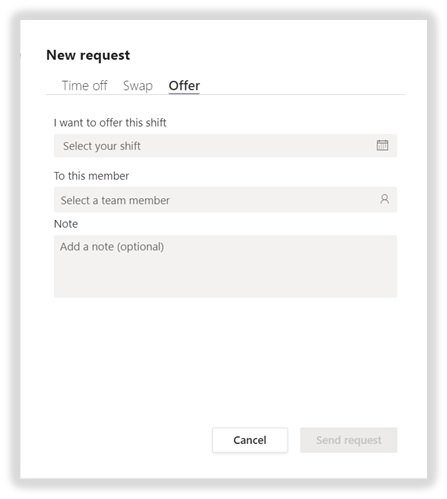Open the Select a team member picker
This screenshot has height=499, width=447.
coord(225,200)
